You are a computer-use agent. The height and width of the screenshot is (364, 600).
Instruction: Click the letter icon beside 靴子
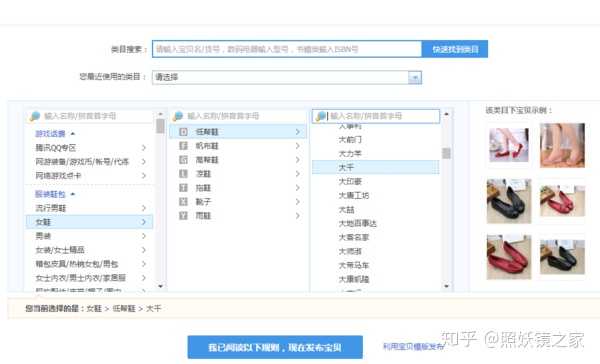pyautogui.click(x=184, y=202)
